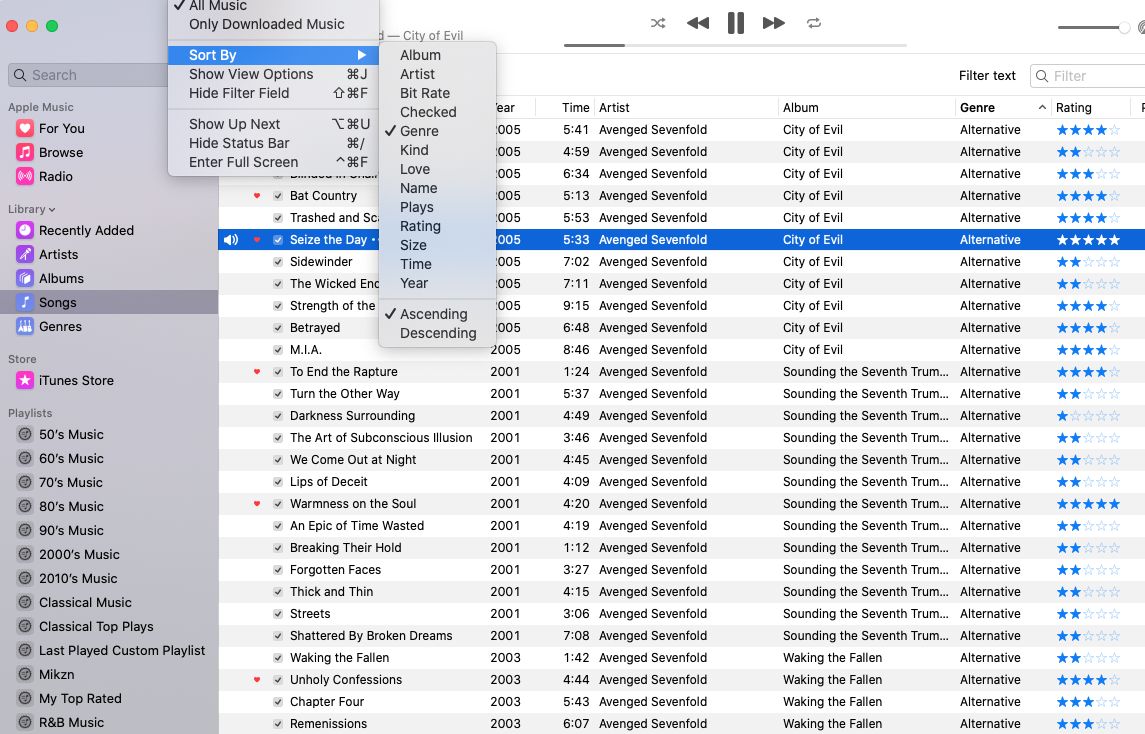
Task: Uncheck the Lips of Deceit checkbox
Action: [x=277, y=482]
